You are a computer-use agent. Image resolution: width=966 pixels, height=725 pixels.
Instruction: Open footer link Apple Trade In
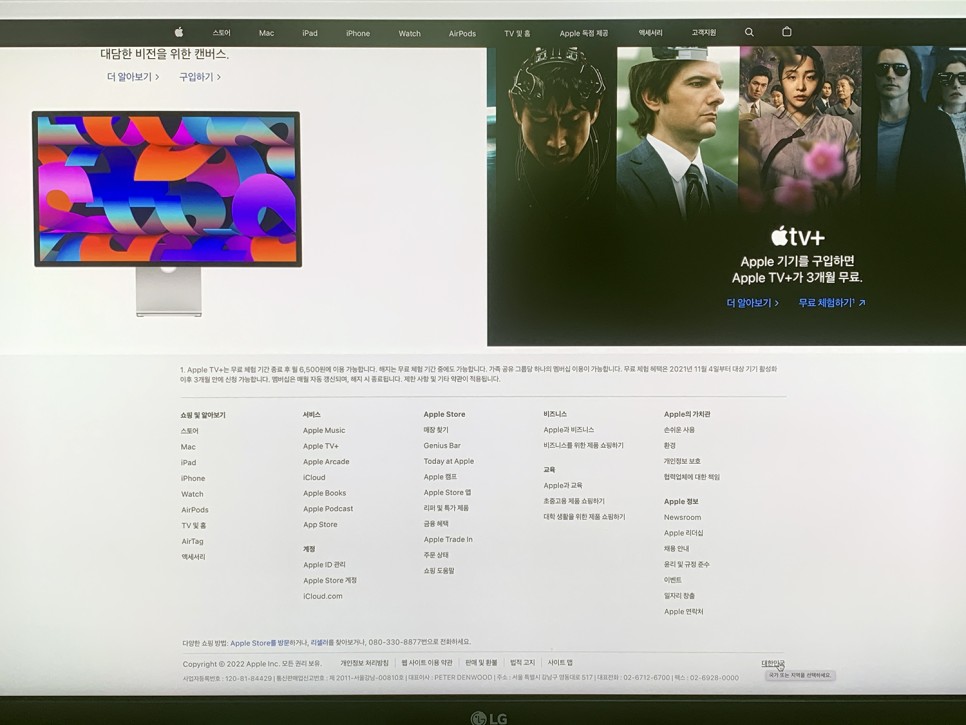pyautogui.click(x=448, y=540)
